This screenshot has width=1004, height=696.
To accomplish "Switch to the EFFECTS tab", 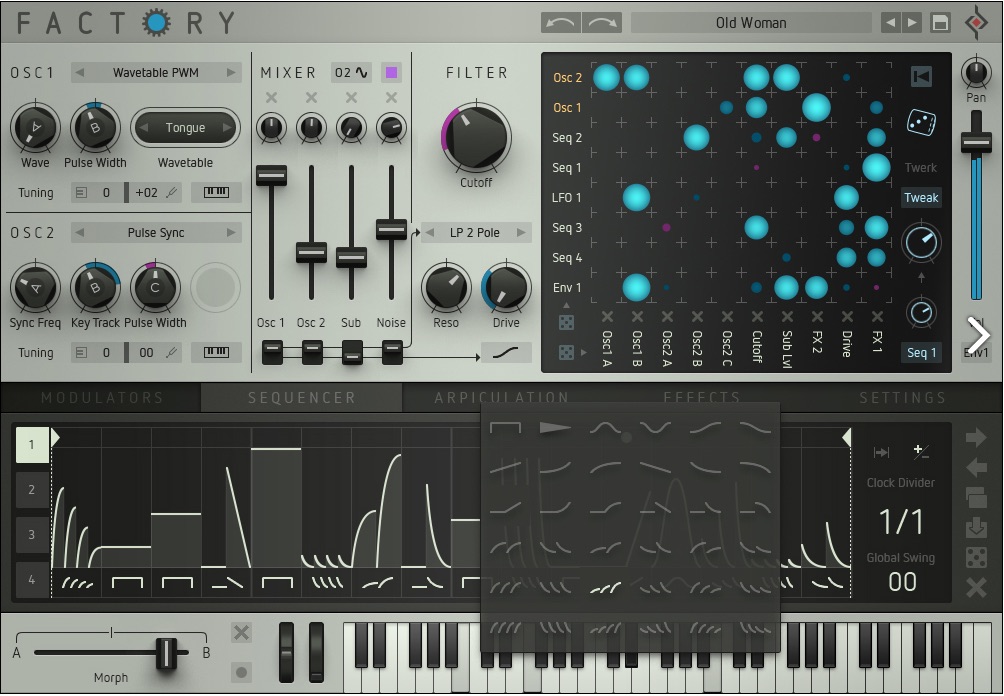I will (x=703, y=397).
